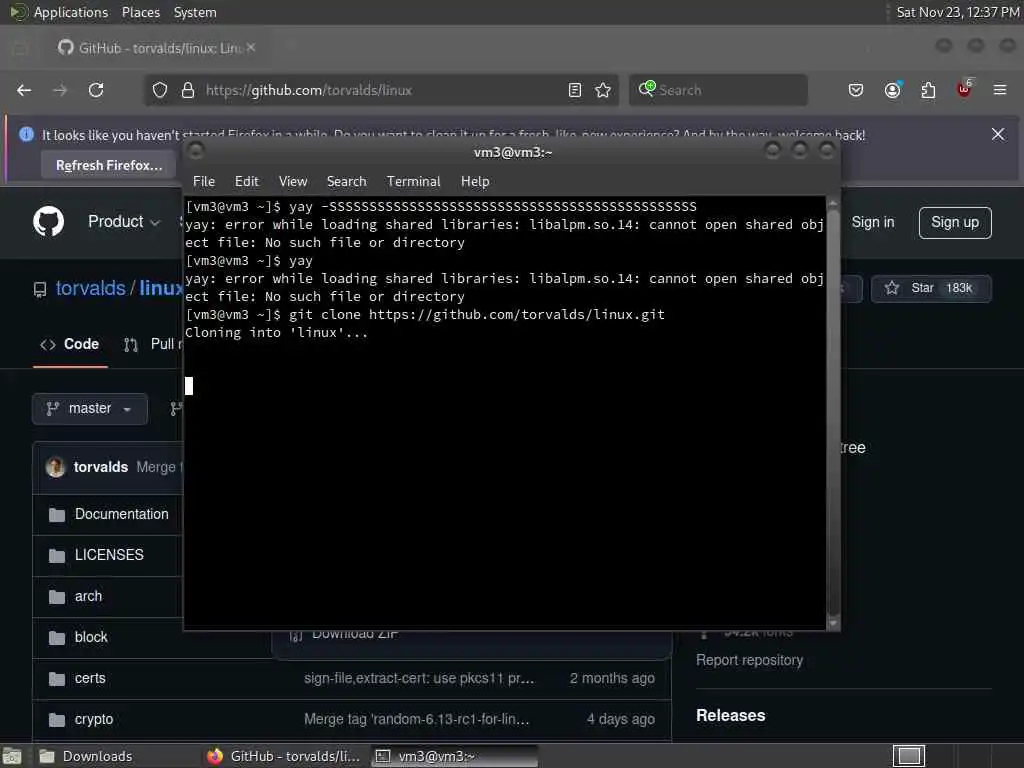This screenshot has width=1024, height=768.
Task: Open the Applications menu in top panel
Action: [59, 12]
